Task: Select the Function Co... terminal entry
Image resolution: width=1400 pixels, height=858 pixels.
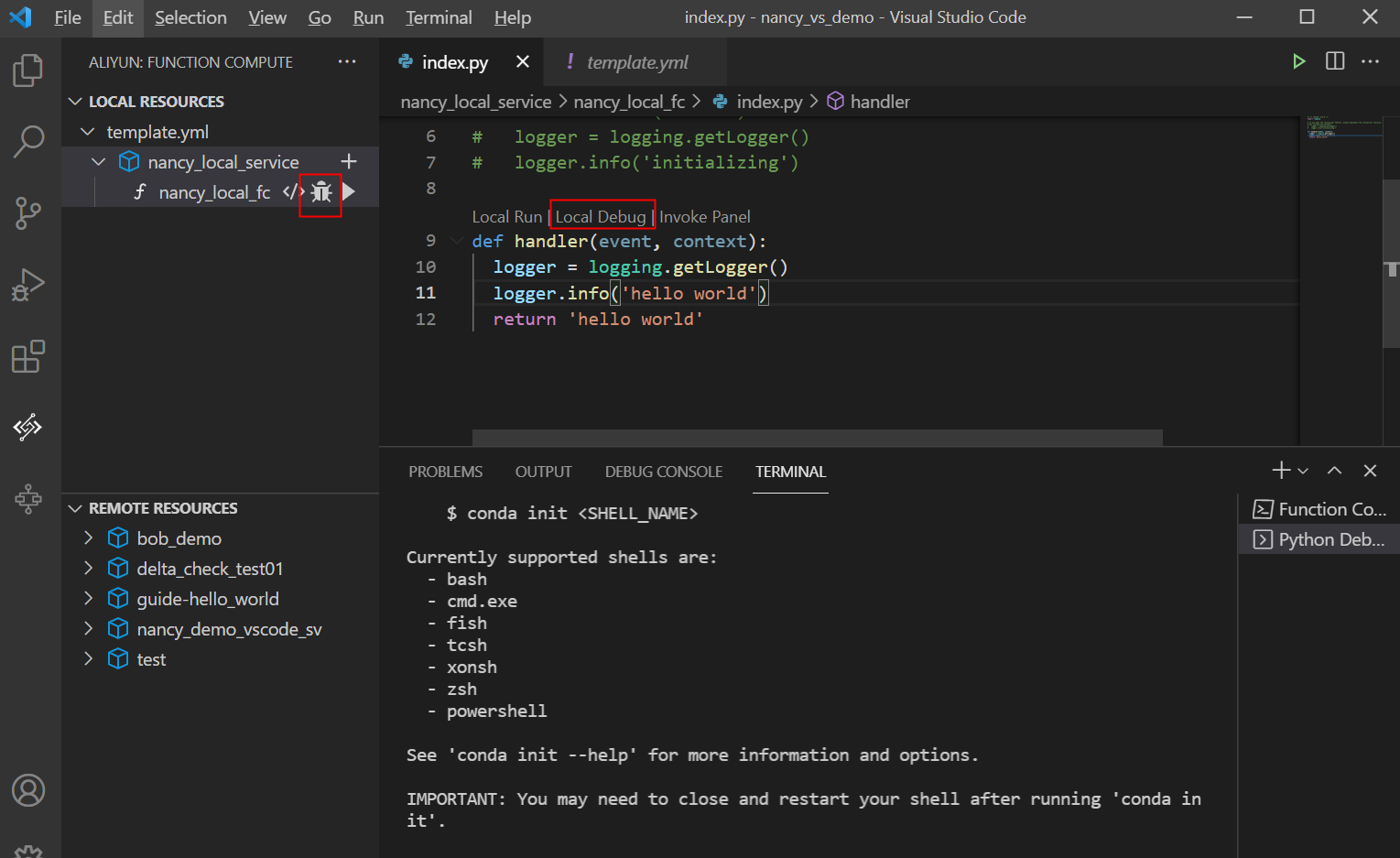Action: 1319,509
